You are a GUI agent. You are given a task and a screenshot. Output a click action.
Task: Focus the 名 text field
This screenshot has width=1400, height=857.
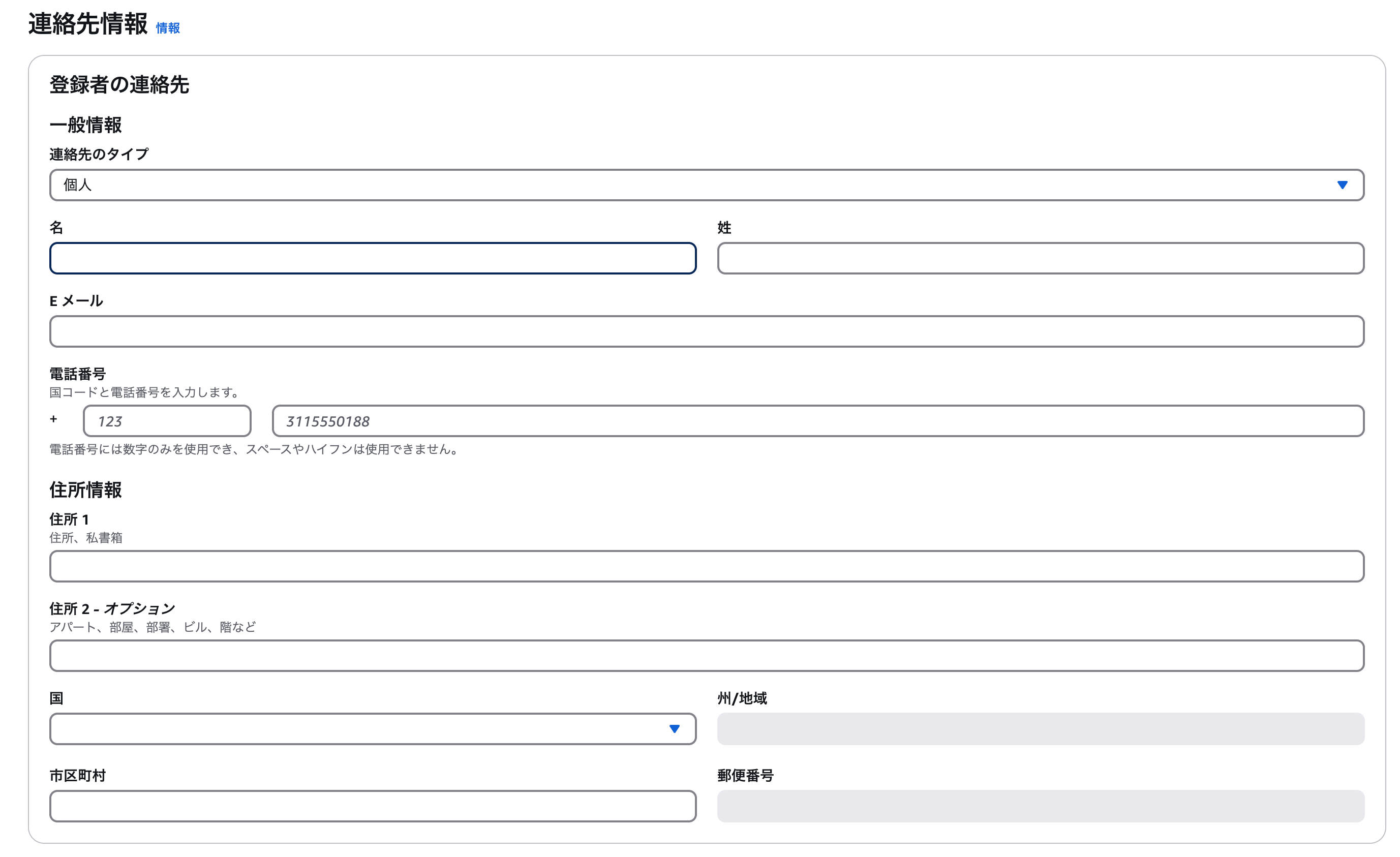coord(373,259)
